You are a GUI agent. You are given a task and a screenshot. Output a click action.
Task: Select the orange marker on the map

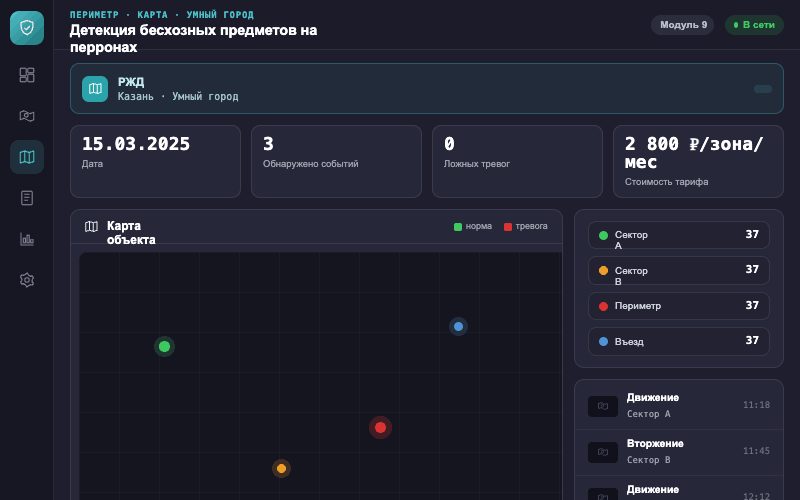coord(281,468)
